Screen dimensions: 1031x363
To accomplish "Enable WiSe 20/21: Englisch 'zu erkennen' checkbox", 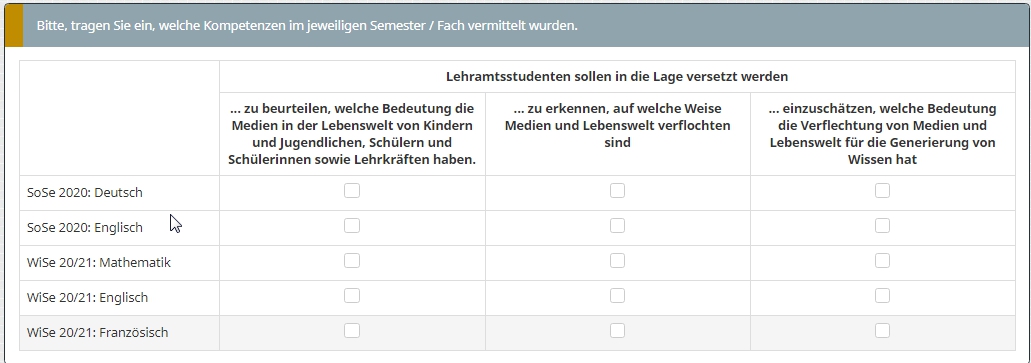I will click(x=617, y=295).
